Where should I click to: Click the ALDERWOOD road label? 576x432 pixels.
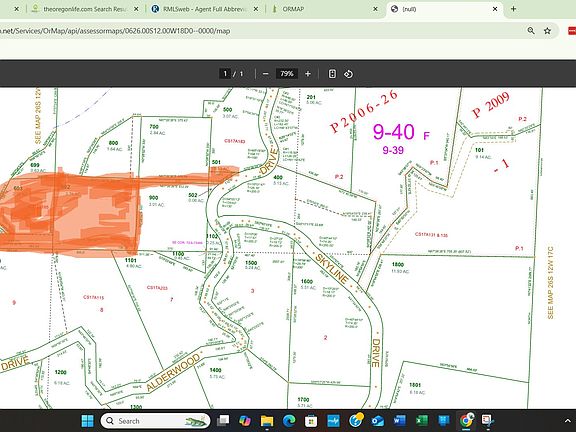(x=173, y=372)
